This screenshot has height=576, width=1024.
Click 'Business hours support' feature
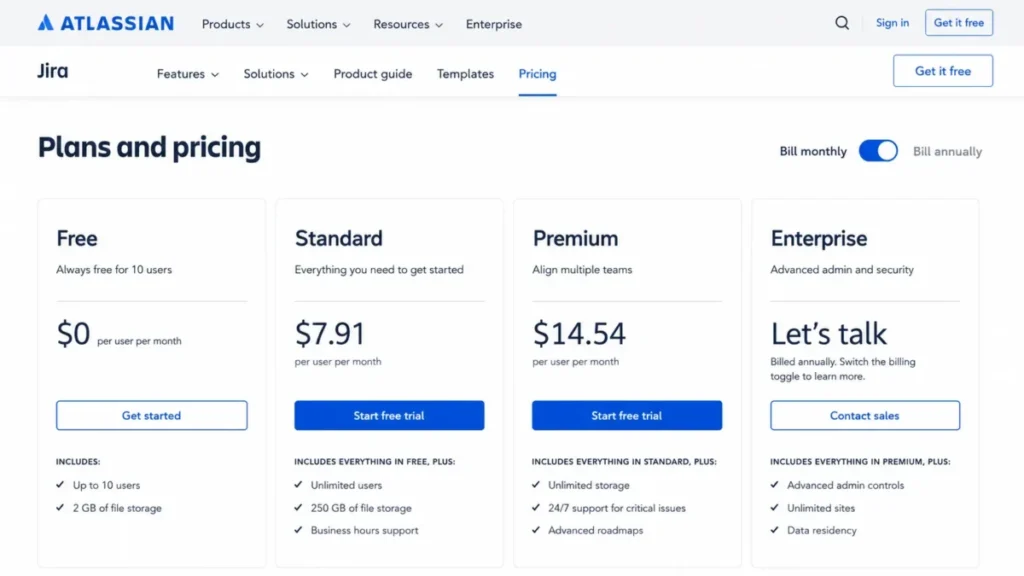click(x=364, y=530)
